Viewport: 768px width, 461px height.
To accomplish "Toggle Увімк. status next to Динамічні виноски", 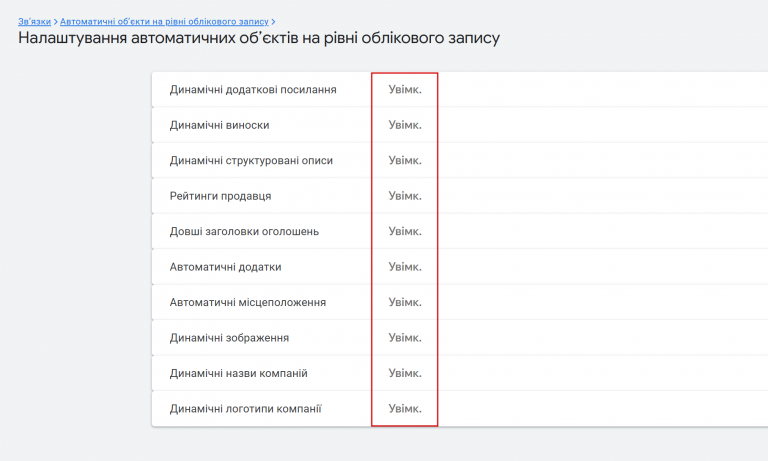I will 405,125.
